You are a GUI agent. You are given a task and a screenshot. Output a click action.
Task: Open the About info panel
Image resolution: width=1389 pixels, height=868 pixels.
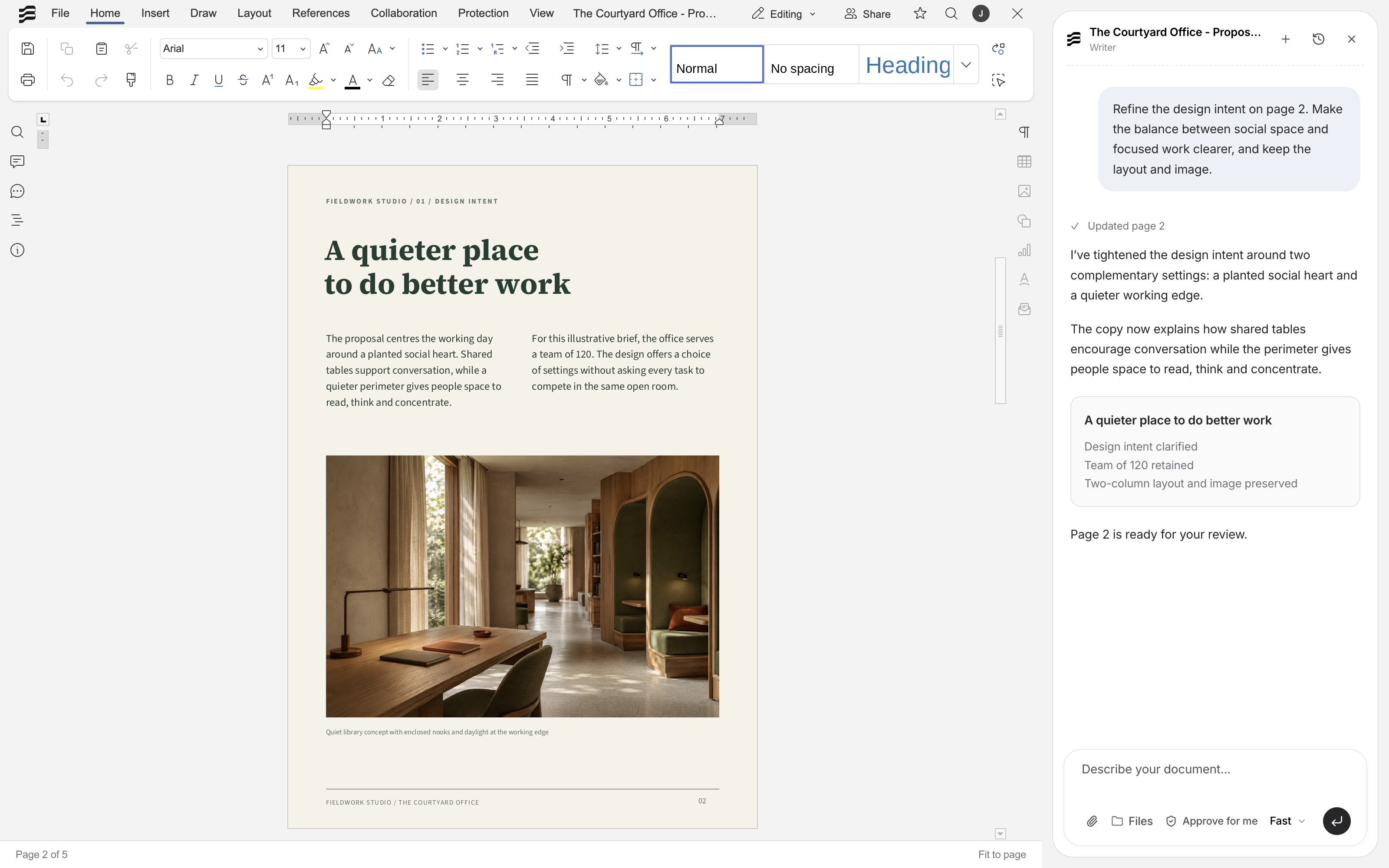coord(17,250)
